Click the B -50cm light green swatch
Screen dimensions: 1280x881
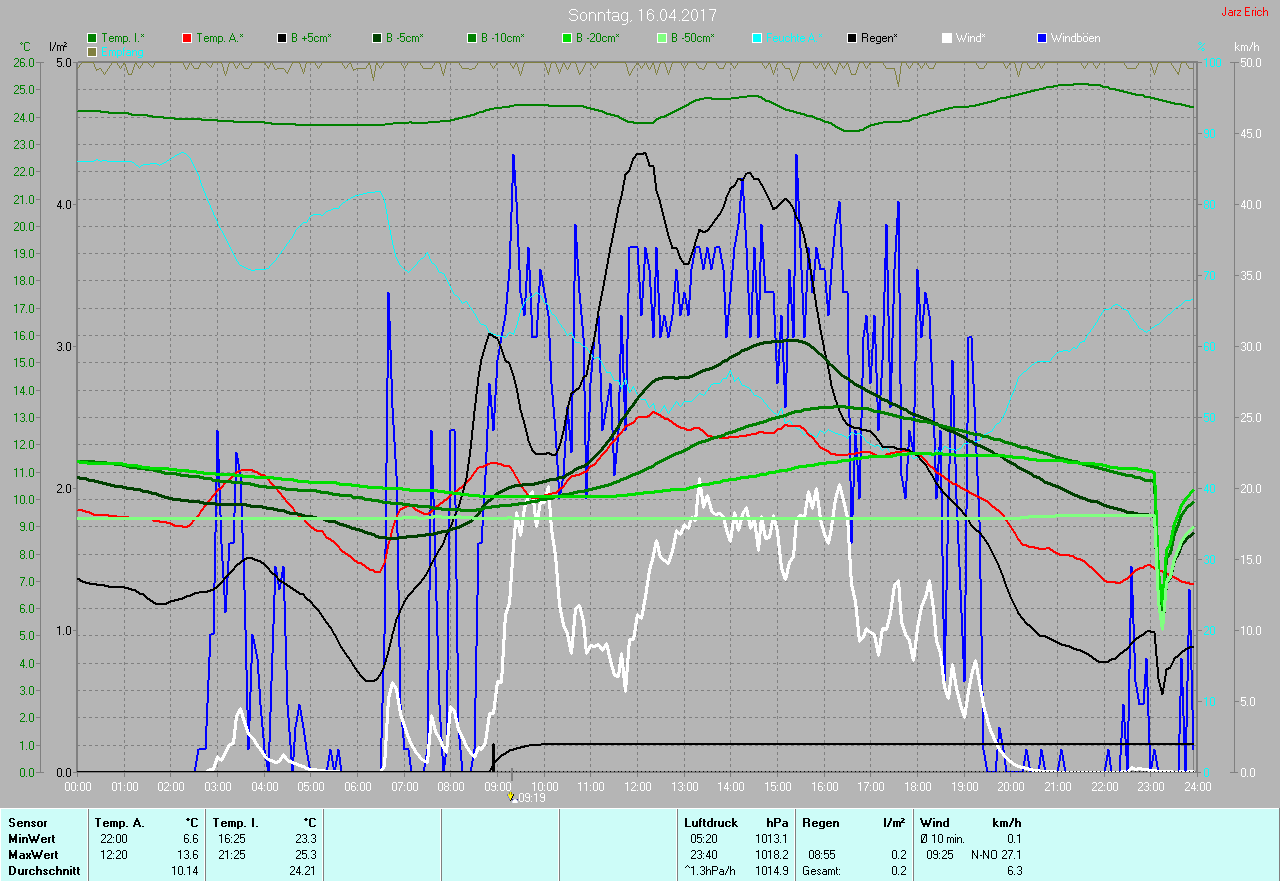pyautogui.click(x=661, y=38)
